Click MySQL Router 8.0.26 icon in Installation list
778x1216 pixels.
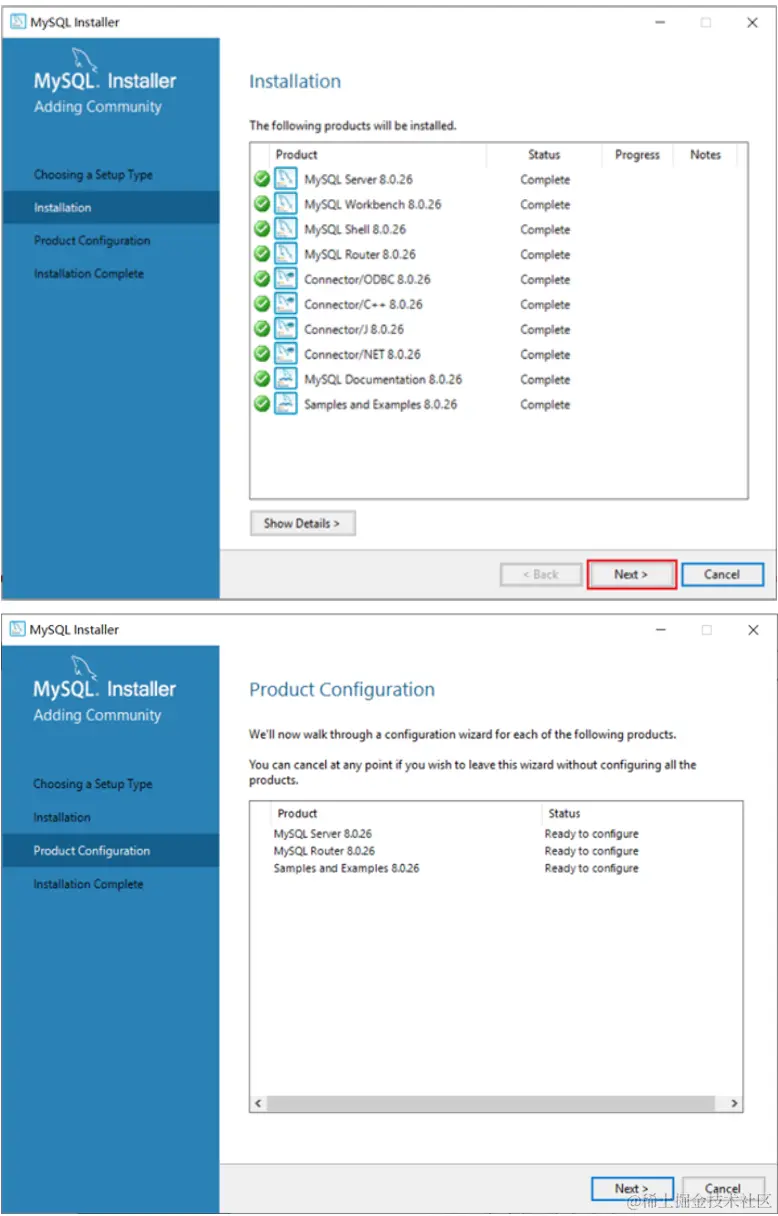(x=286, y=254)
